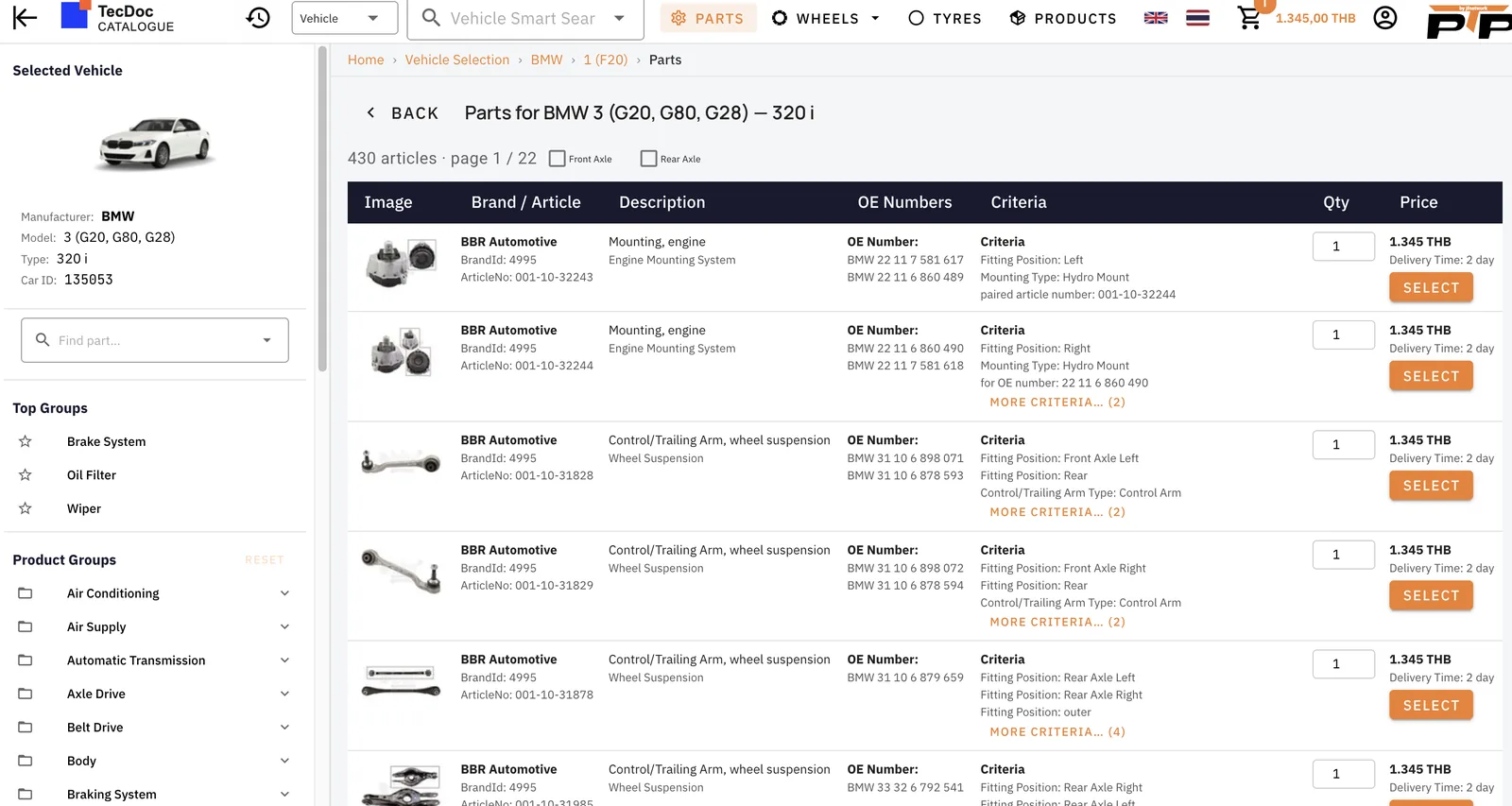The image size is (1512, 806).
Task: Select the article 001-10-32243 engine mounting
Action: pyautogui.click(x=1431, y=287)
